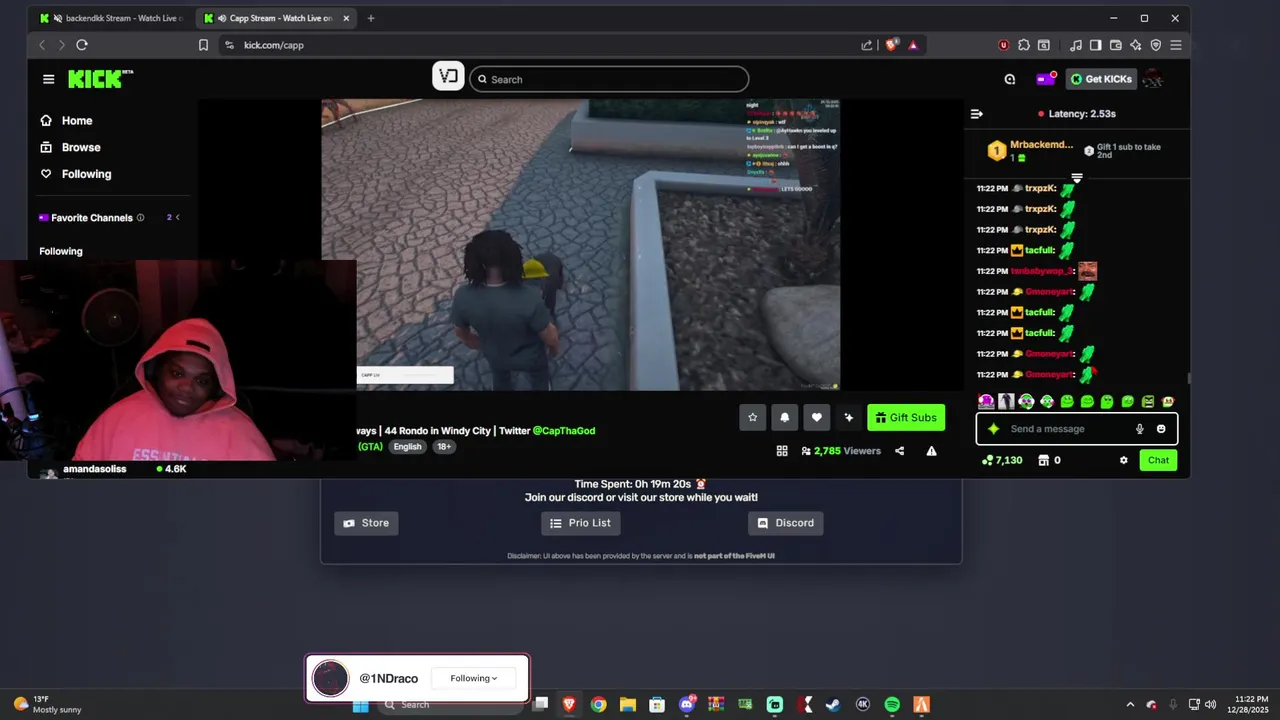
Task: Open Windows Start menu
Action: [361, 705]
